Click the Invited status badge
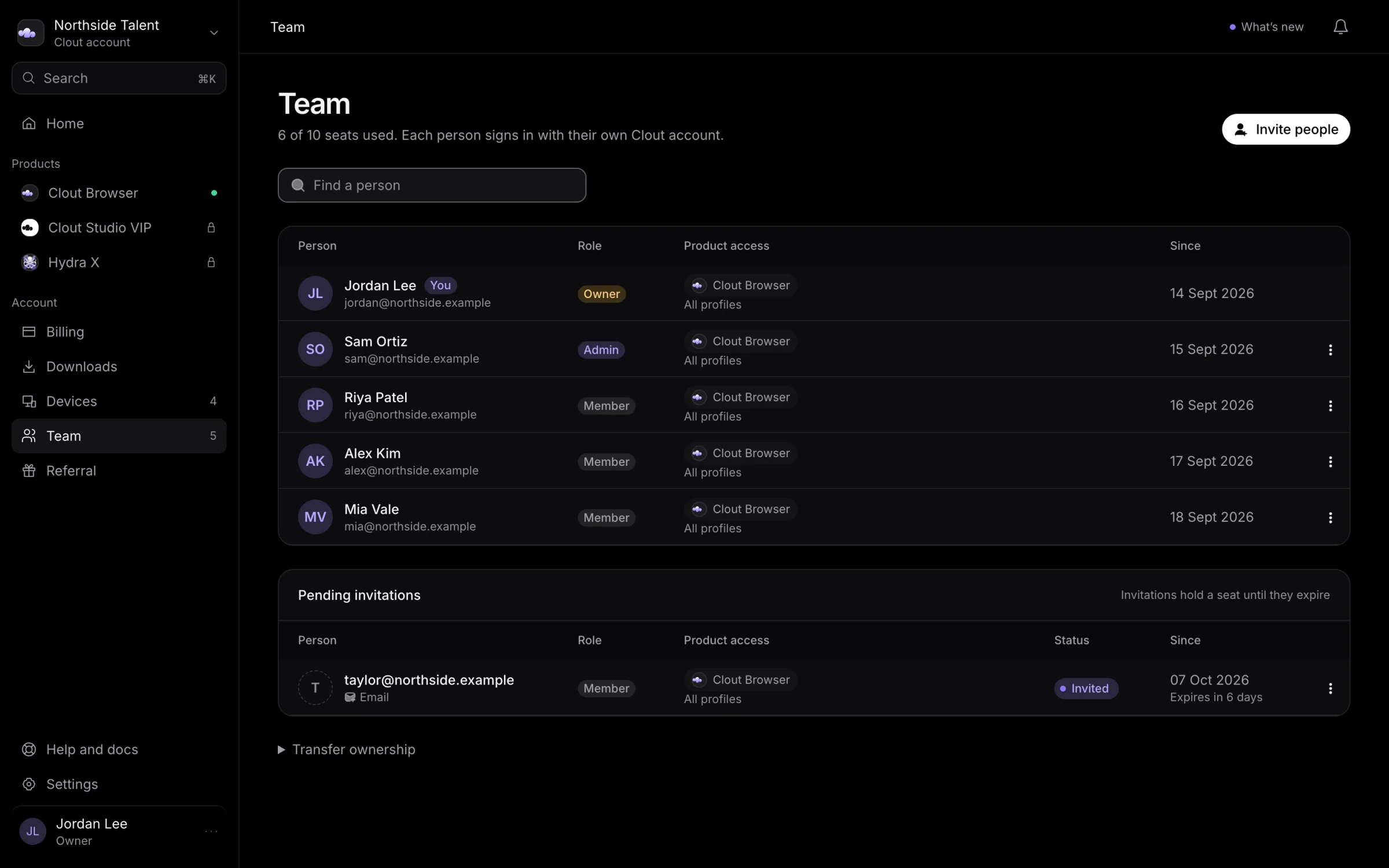This screenshot has height=868, width=1389. tap(1086, 688)
